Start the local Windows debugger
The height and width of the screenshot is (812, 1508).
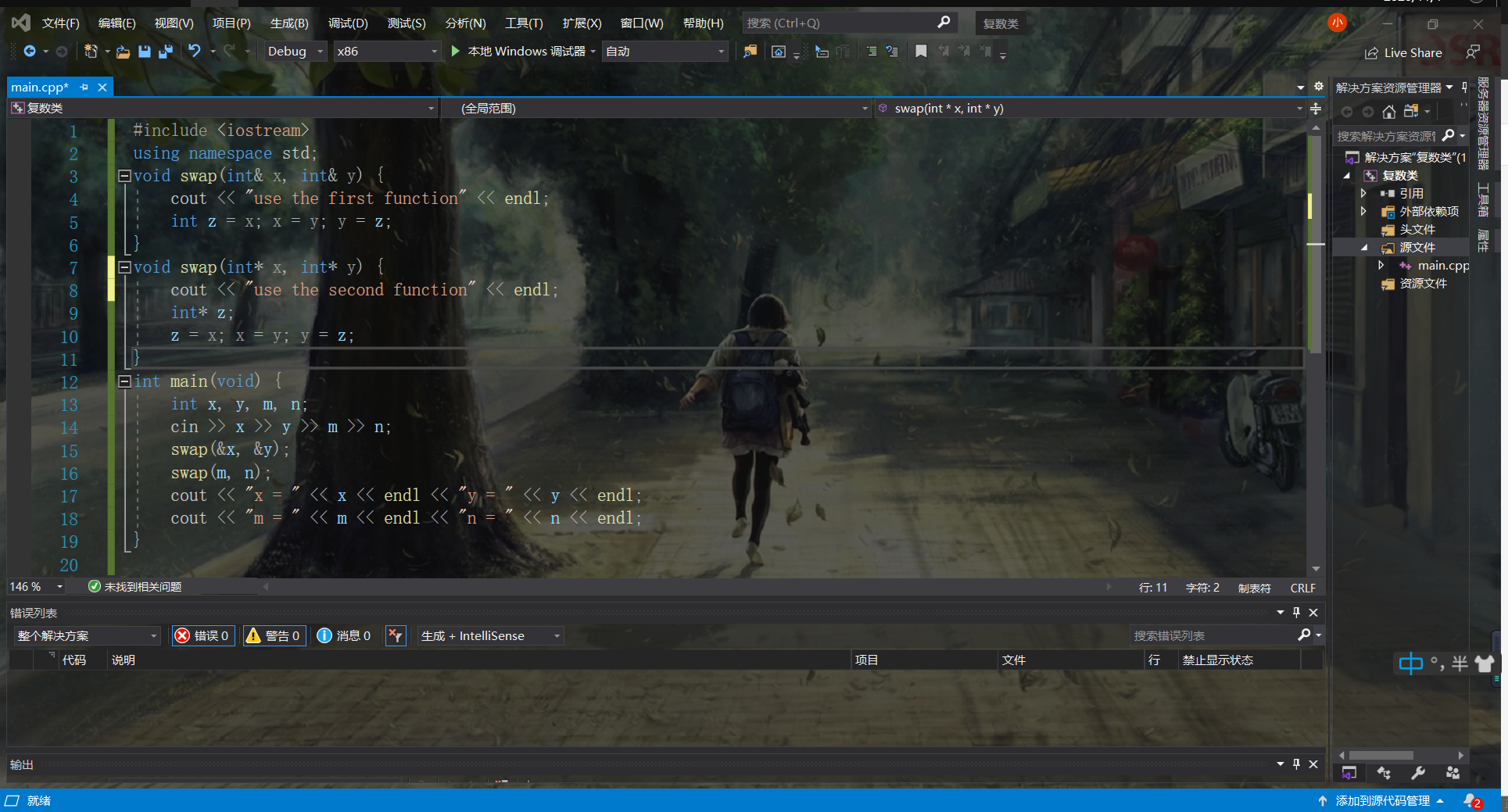click(x=520, y=52)
